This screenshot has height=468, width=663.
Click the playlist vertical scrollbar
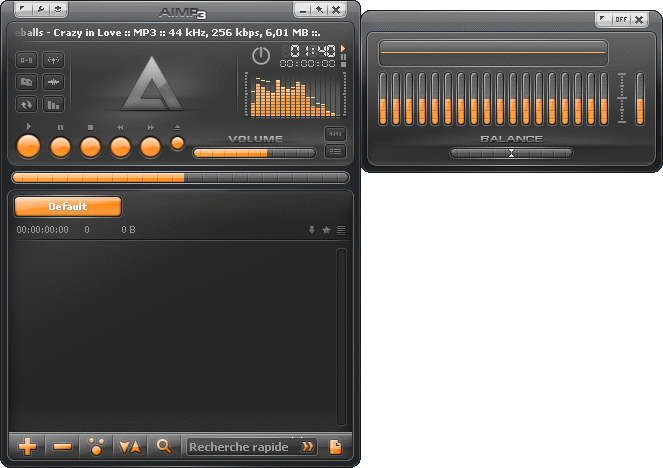[342, 337]
